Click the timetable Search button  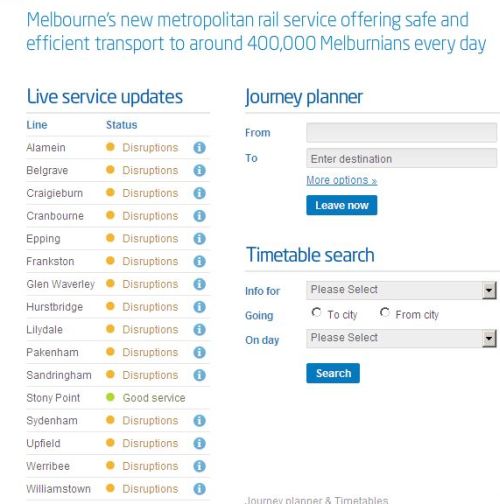[x=333, y=373]
